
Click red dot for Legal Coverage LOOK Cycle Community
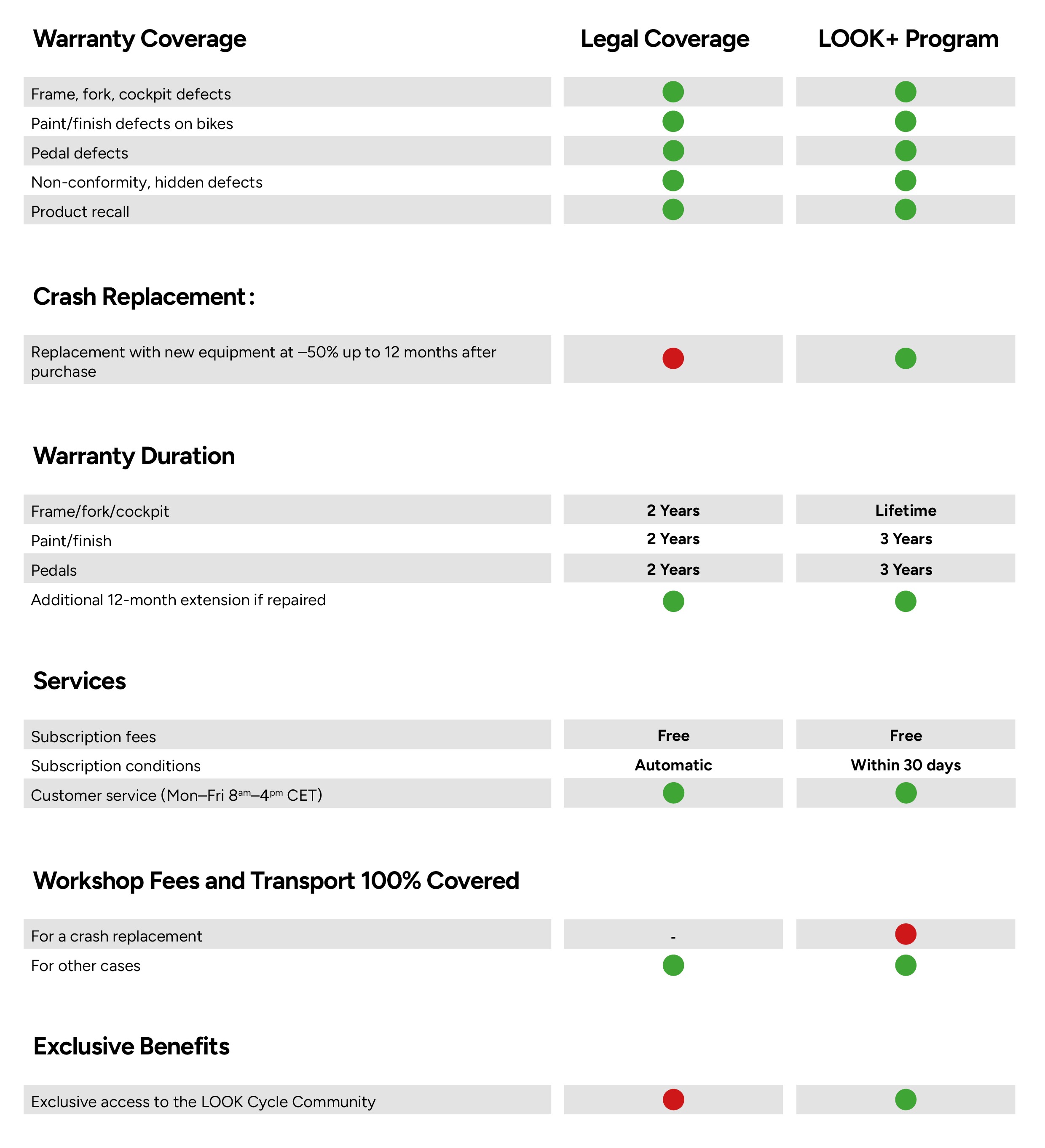[673, 1100]
